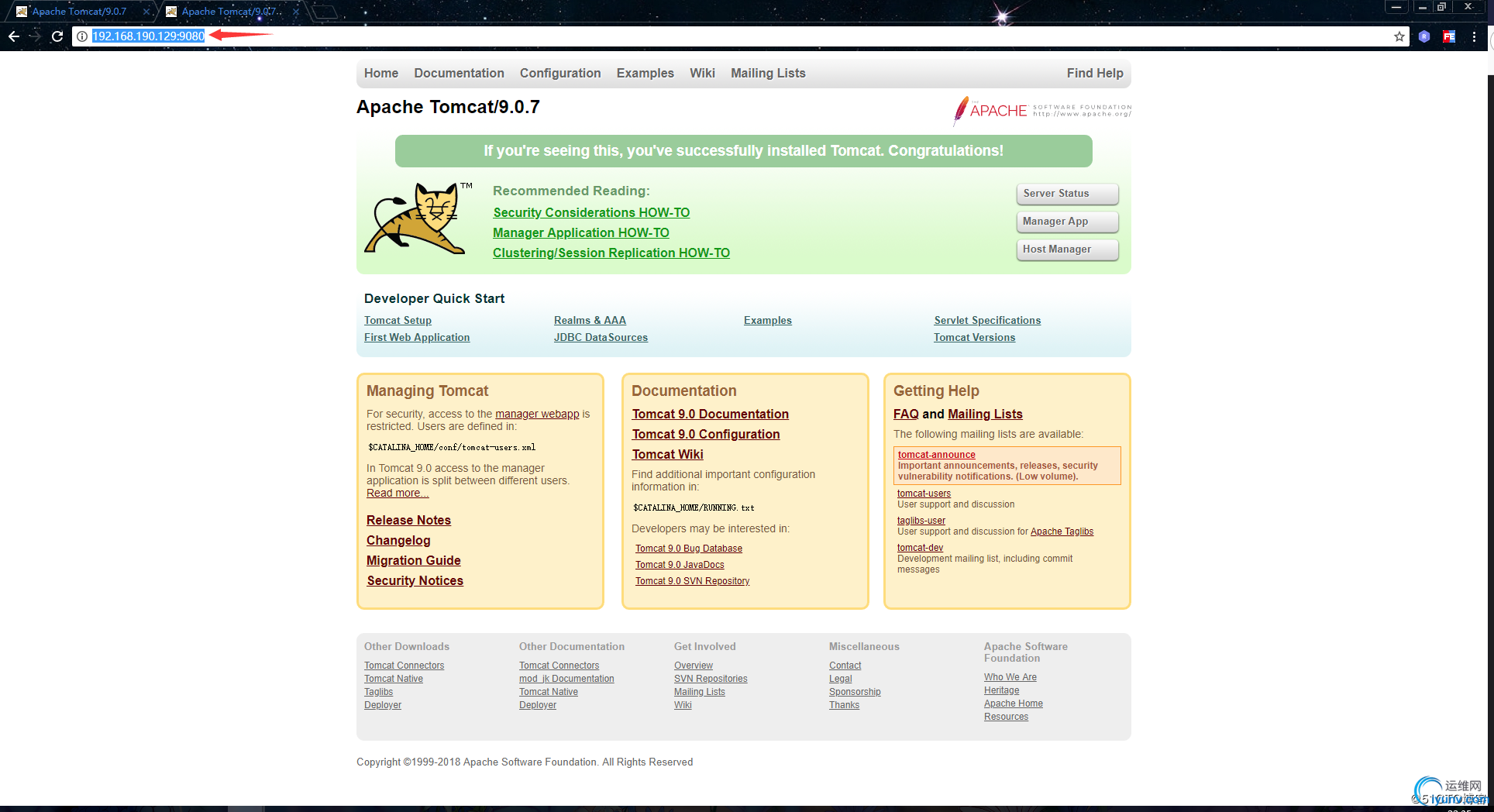Open Tomcat 9.0 Documentation link

click(711, 414)
